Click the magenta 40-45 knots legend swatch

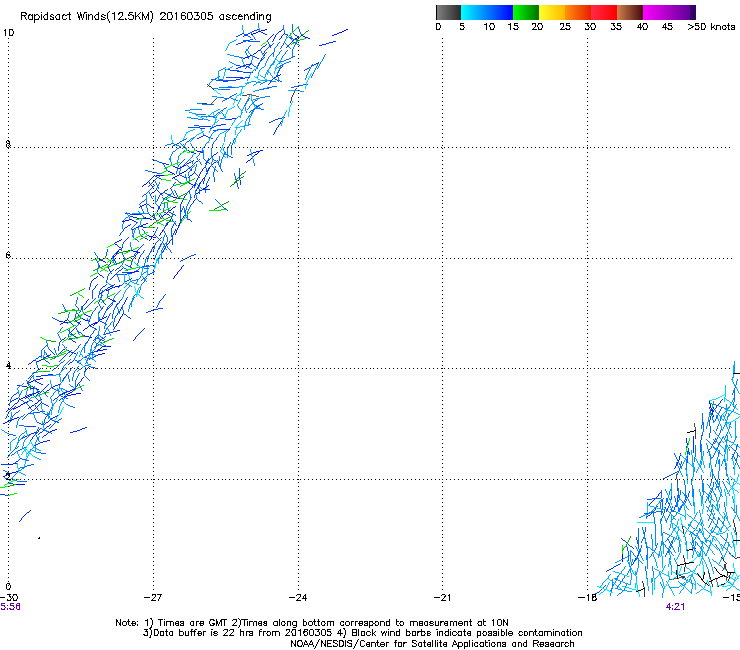(656, 12)
